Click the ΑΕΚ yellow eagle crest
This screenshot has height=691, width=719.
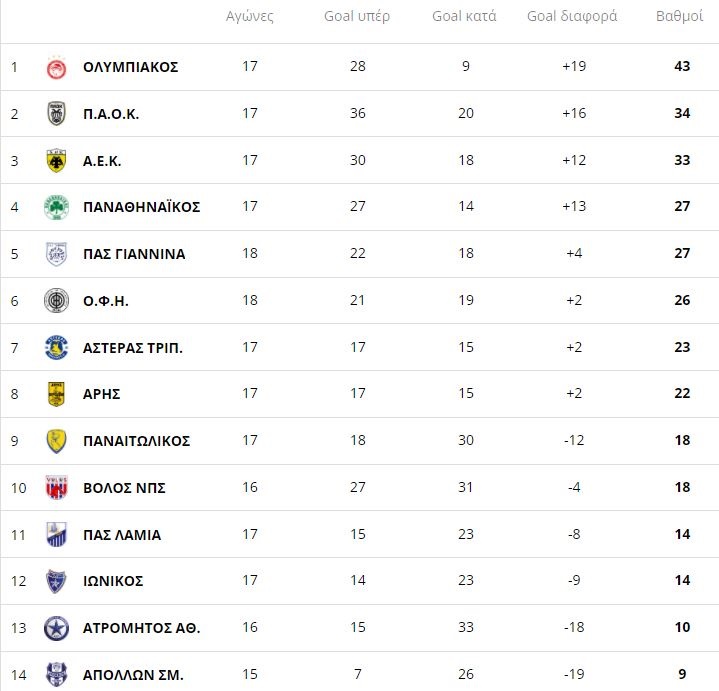pos(56,160)
